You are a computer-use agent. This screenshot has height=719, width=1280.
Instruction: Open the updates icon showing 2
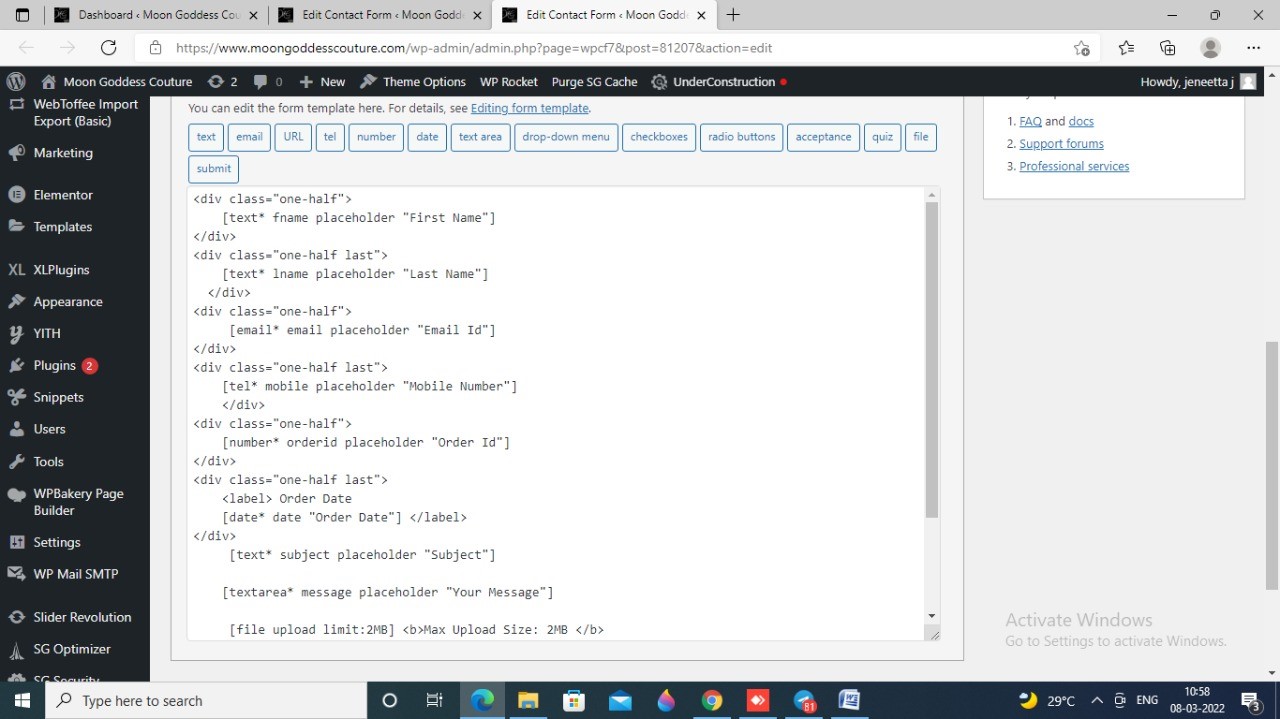(x=222, y=82)
